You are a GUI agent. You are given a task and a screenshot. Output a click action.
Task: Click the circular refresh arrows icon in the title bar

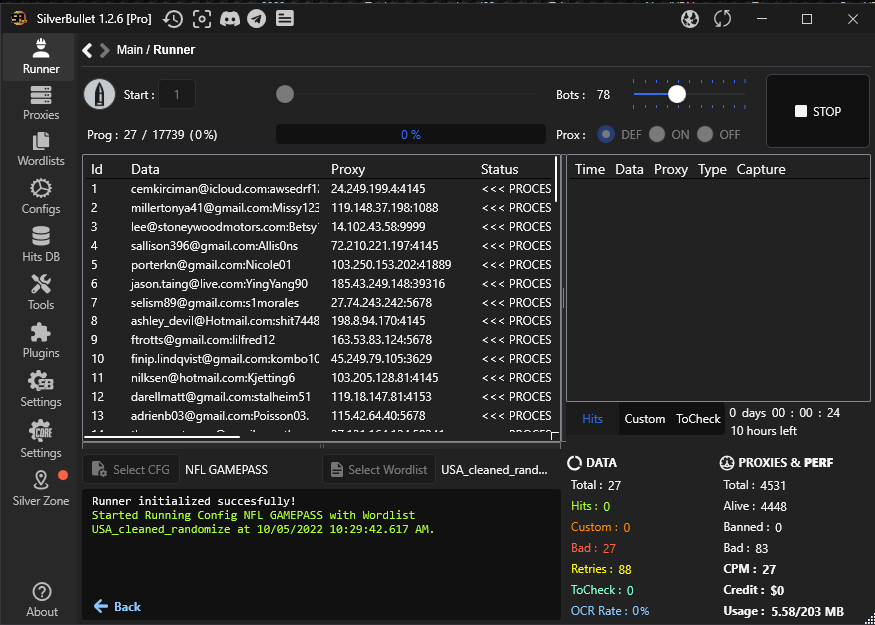(723, 19)
